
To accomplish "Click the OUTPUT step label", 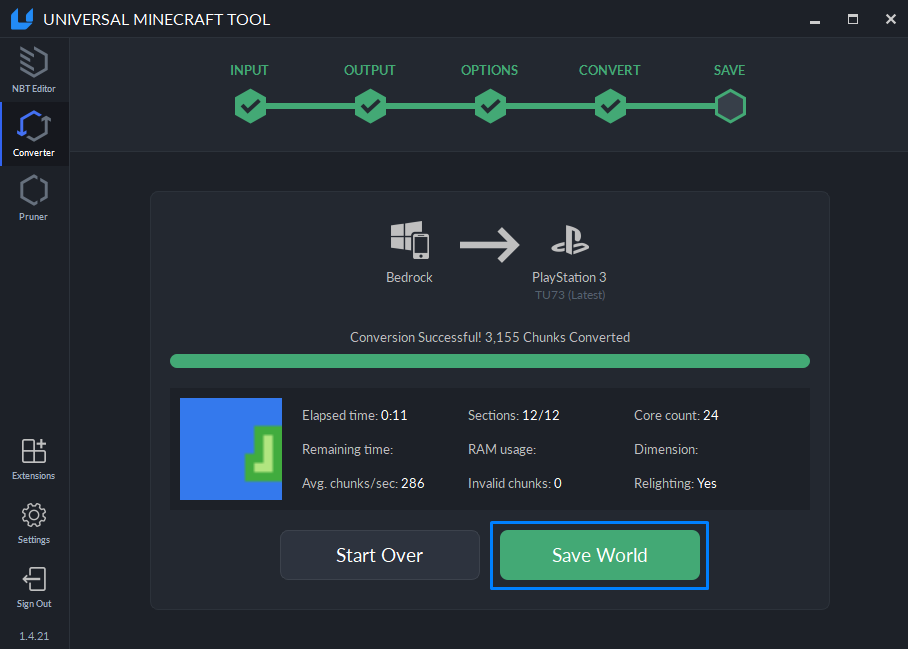I will click(x=369, y=70).
